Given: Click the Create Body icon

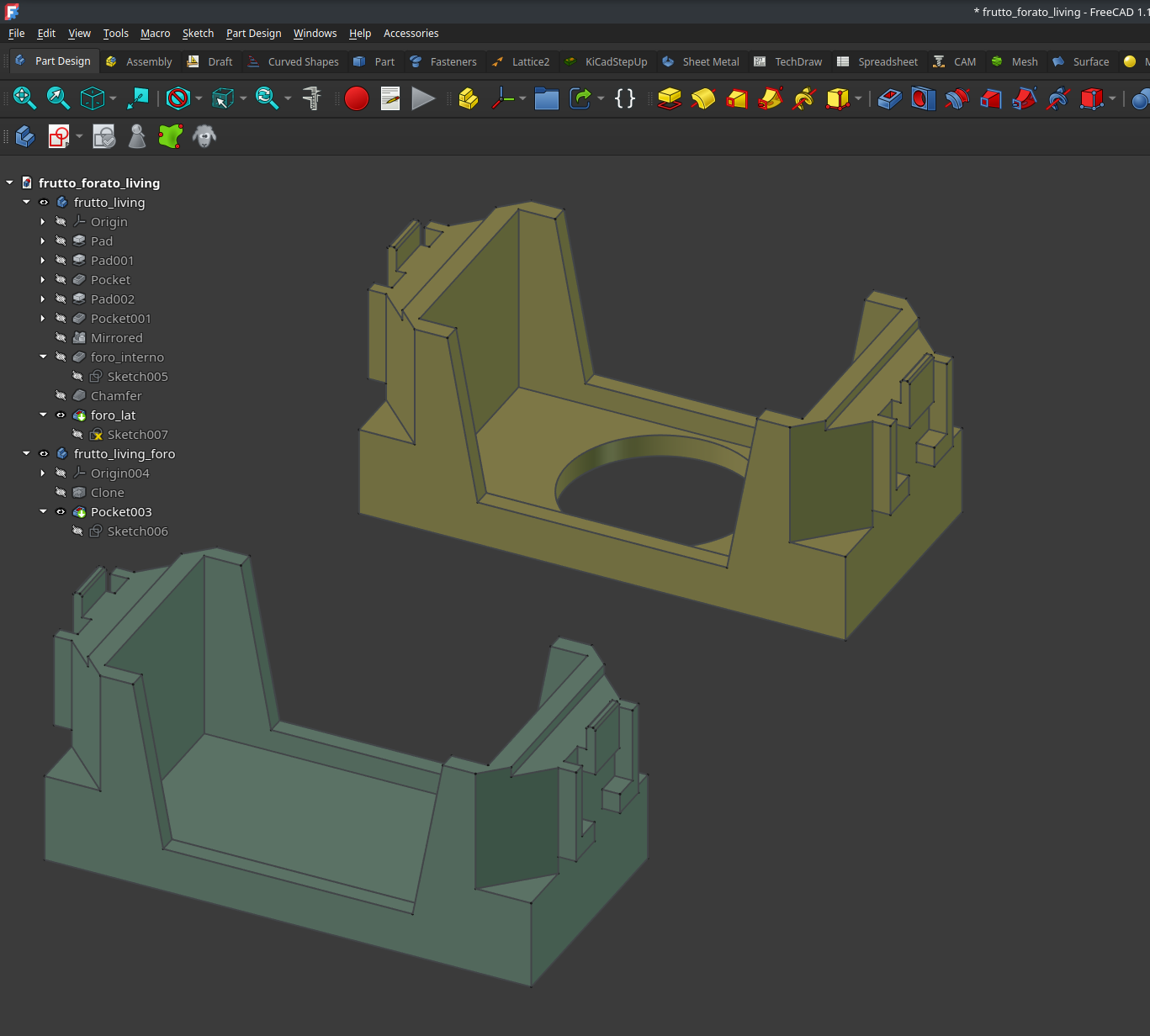Looking at the screenshot, I should click(24, 136).
